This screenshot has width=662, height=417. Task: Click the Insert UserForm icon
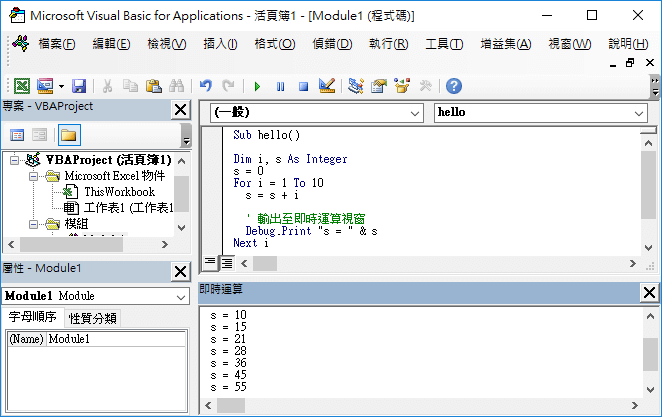45,86
